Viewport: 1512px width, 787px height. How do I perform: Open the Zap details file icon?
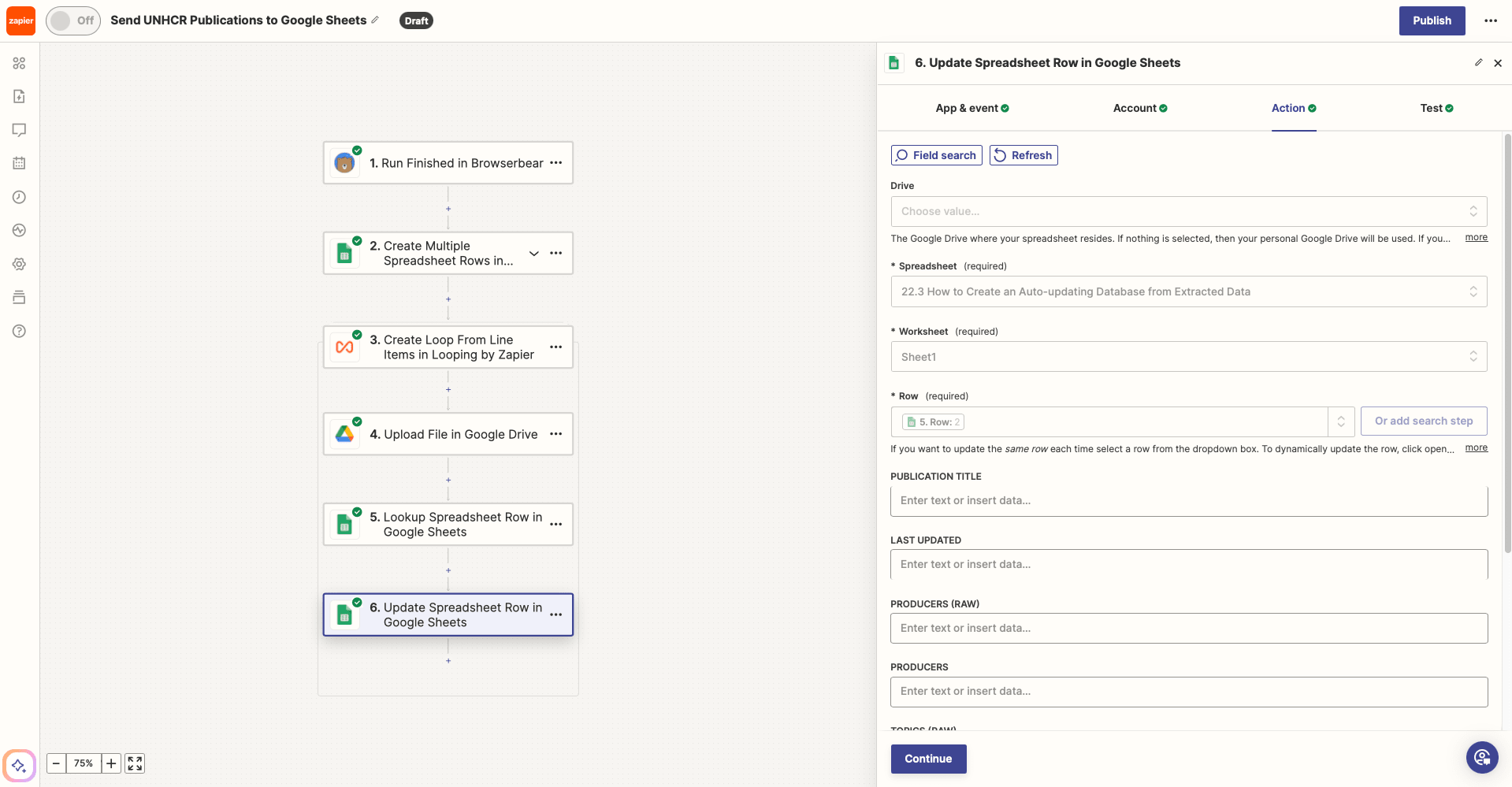click(x=20, y=96)
